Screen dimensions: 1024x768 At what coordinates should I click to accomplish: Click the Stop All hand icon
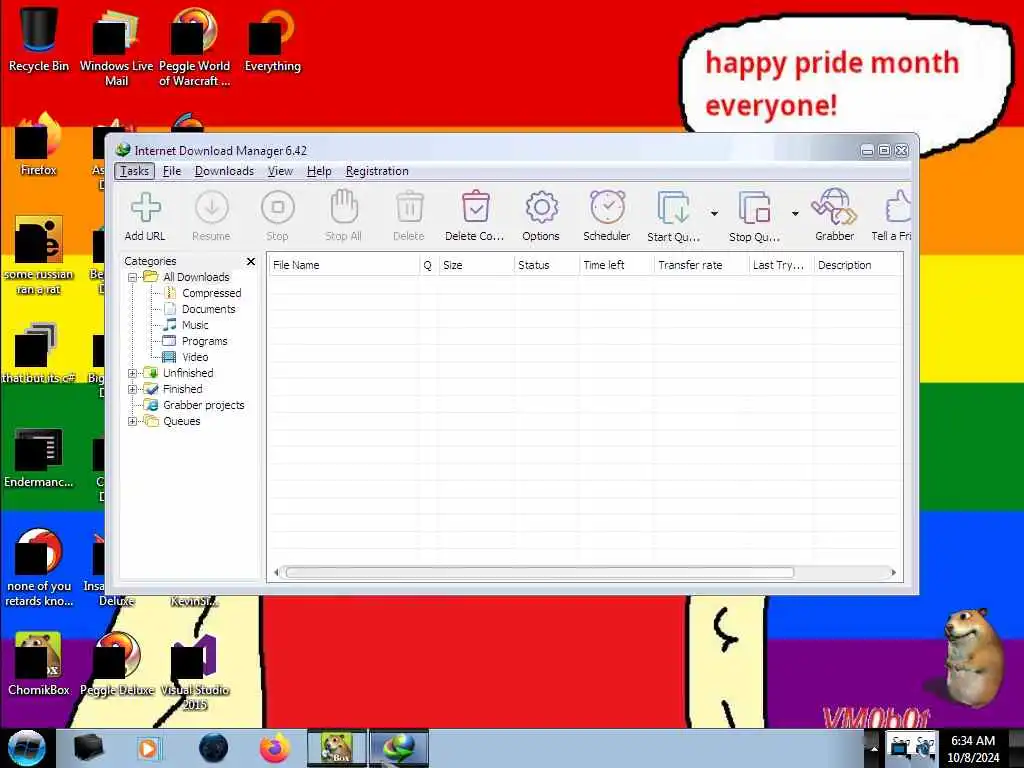[344, 208]
